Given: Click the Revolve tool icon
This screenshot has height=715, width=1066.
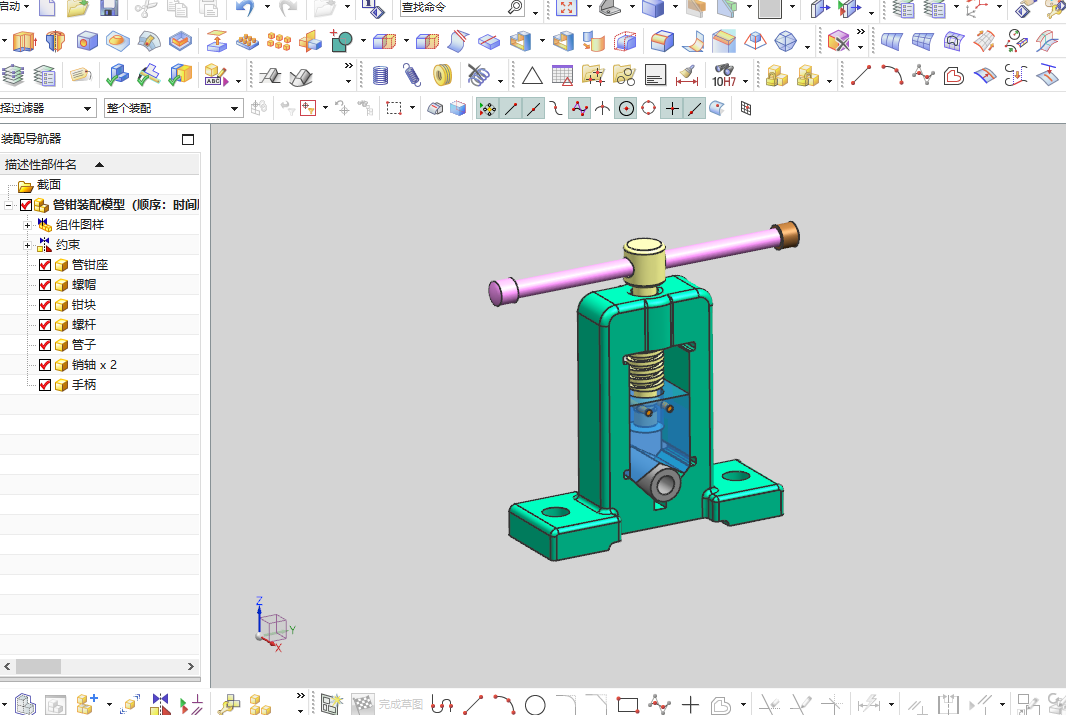Looking at the screenshot, I should [55, 41].
